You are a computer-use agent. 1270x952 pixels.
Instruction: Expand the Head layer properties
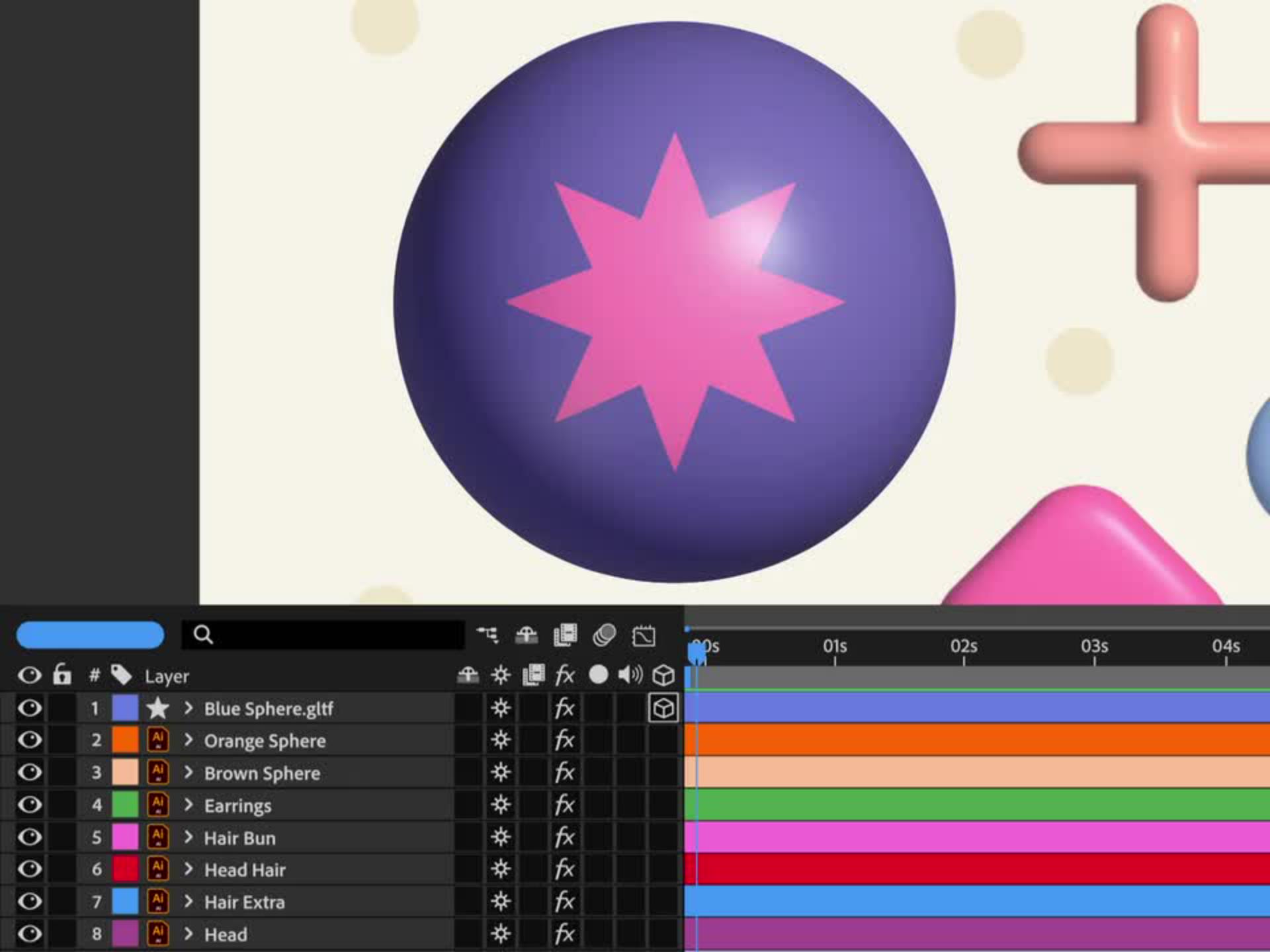pyautogui.click(x=189, y=934)
